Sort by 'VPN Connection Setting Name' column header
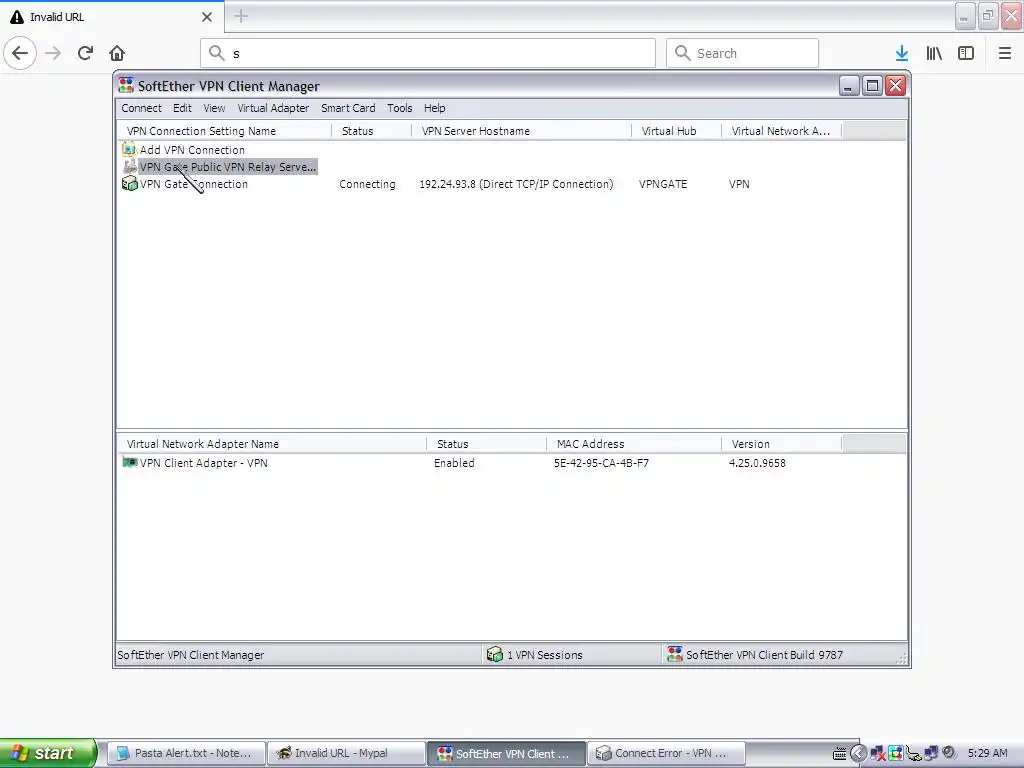The height and width of the screenshot is (768, 1024). pos(224,131)
